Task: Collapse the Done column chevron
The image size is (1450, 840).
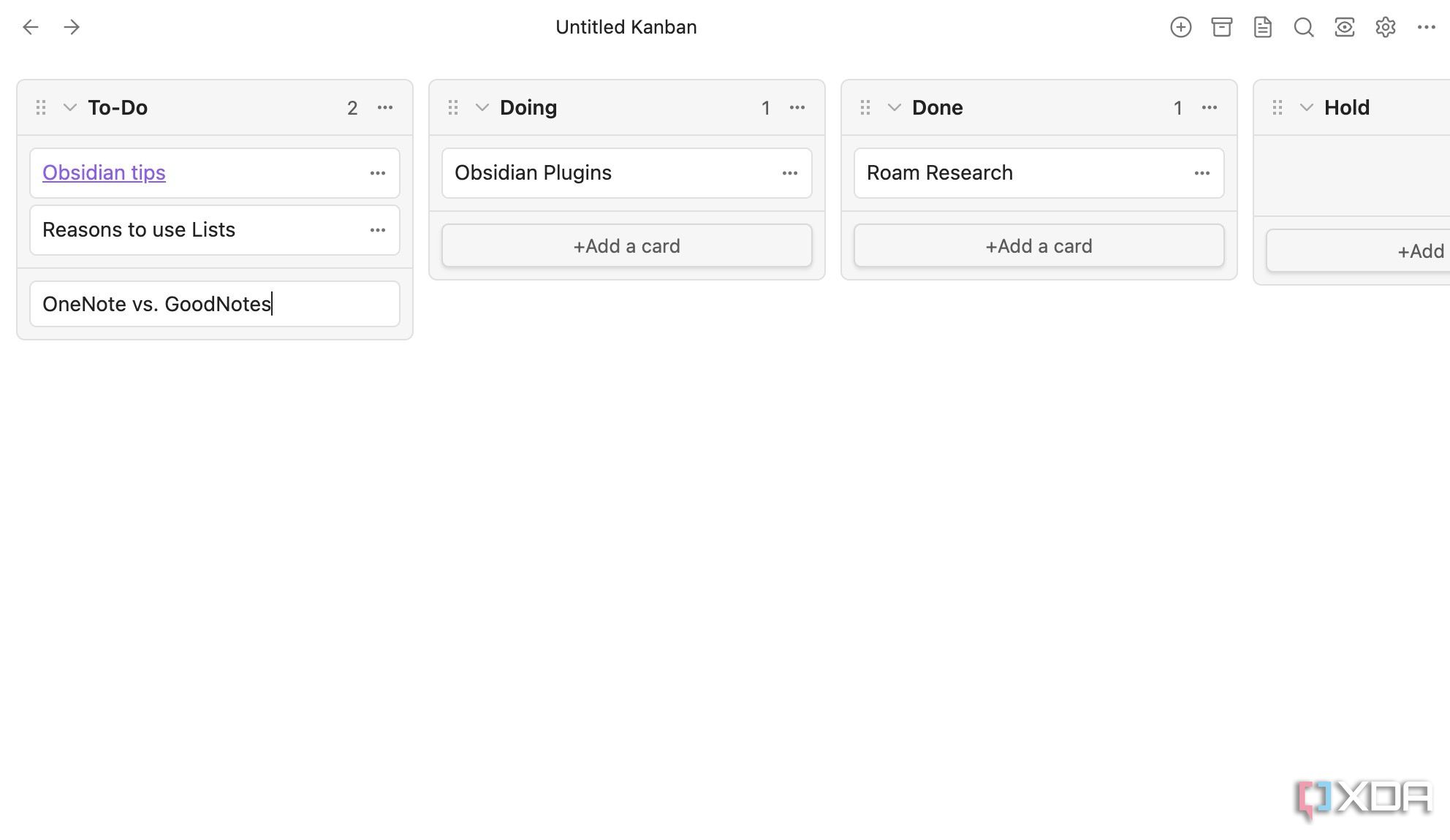Action: point(894,107)
